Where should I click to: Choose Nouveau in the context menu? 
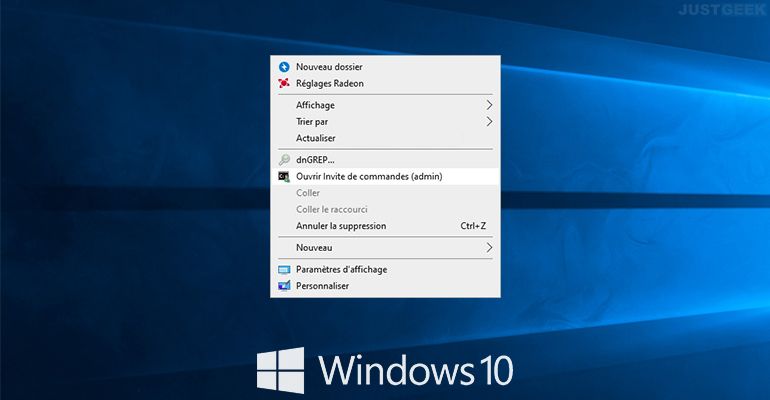(385, 247)
